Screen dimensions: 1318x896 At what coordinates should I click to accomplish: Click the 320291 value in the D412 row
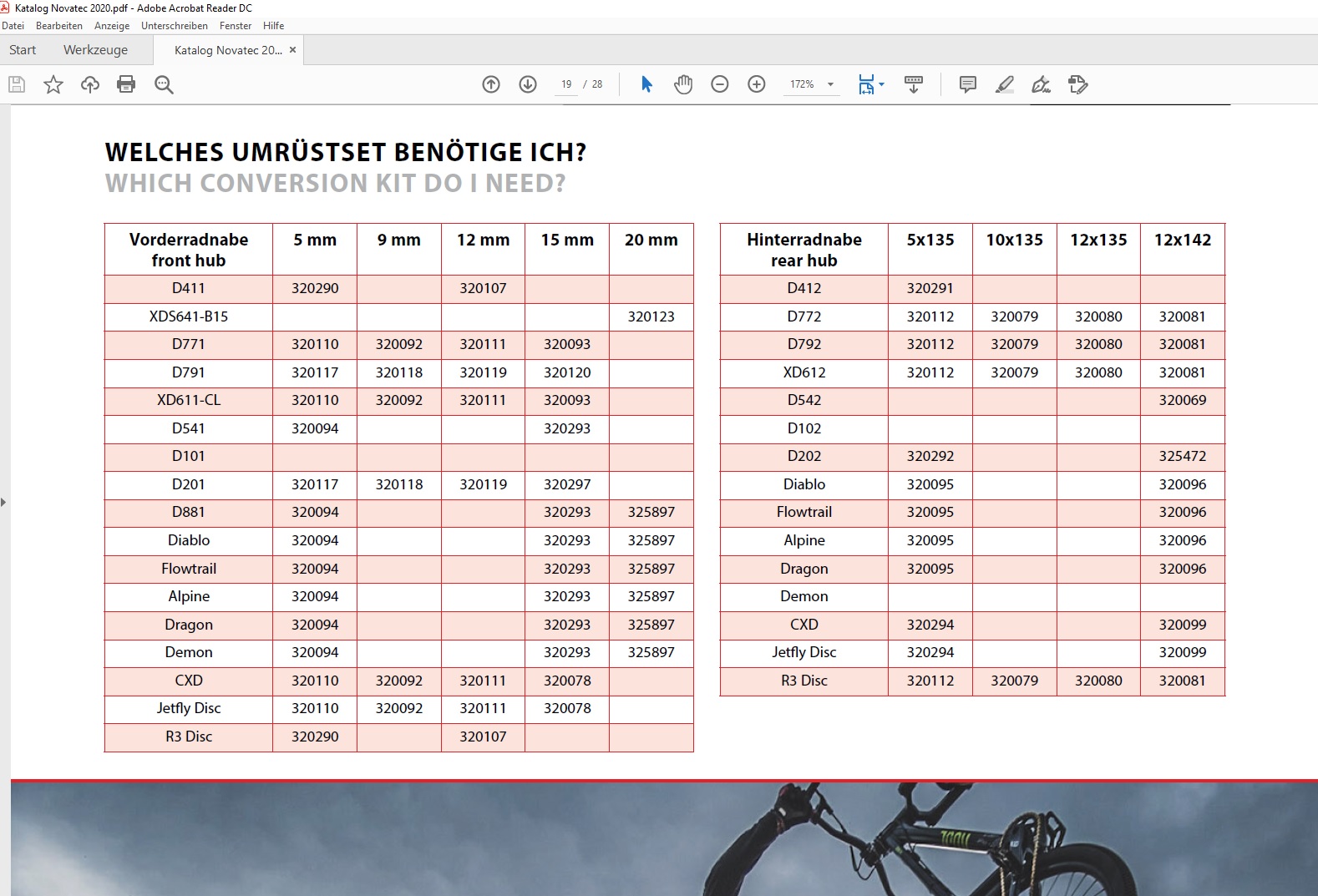point(930,288)
